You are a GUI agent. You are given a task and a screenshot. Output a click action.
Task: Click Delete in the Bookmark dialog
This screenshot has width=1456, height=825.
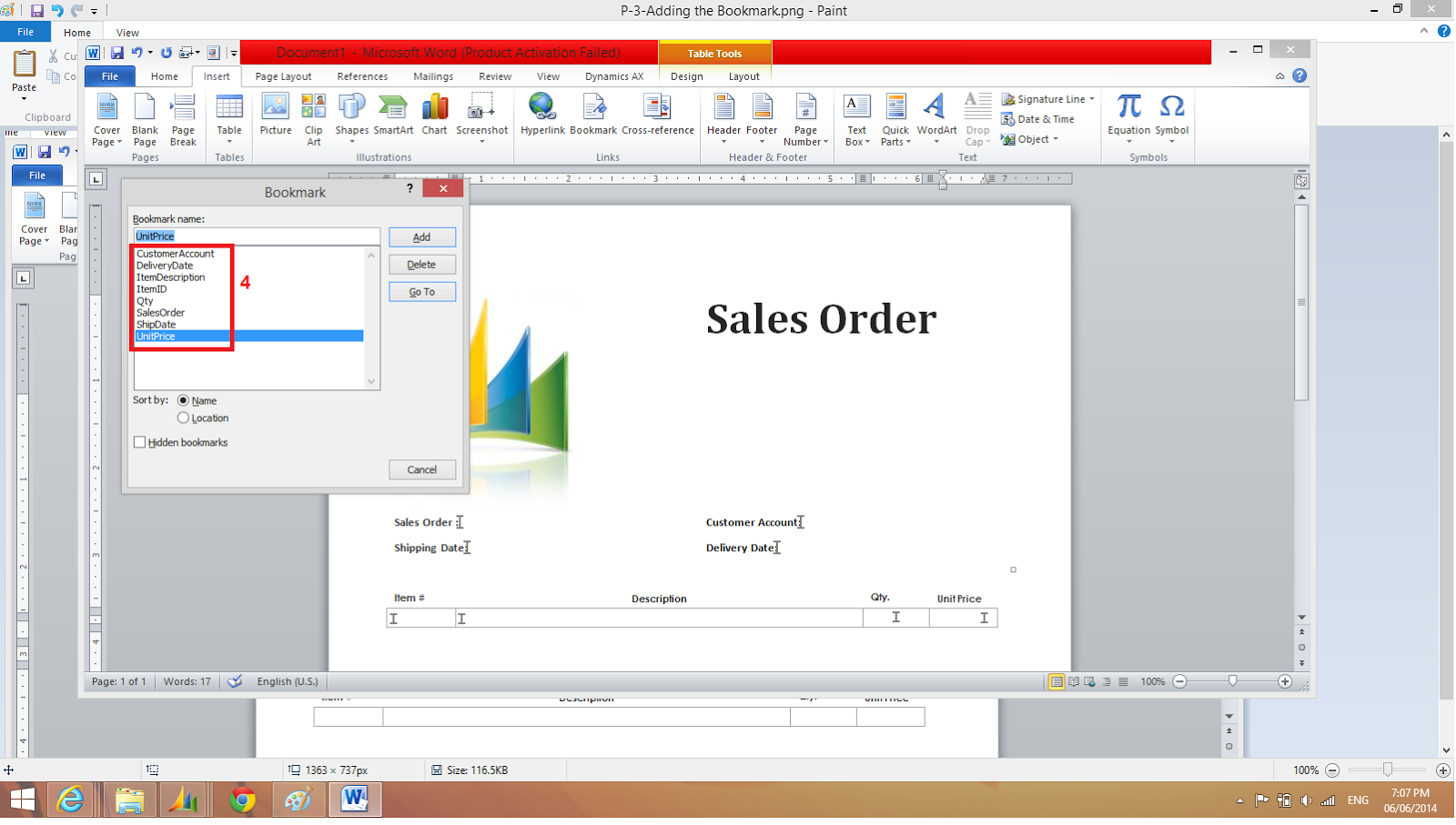[422, 265]
